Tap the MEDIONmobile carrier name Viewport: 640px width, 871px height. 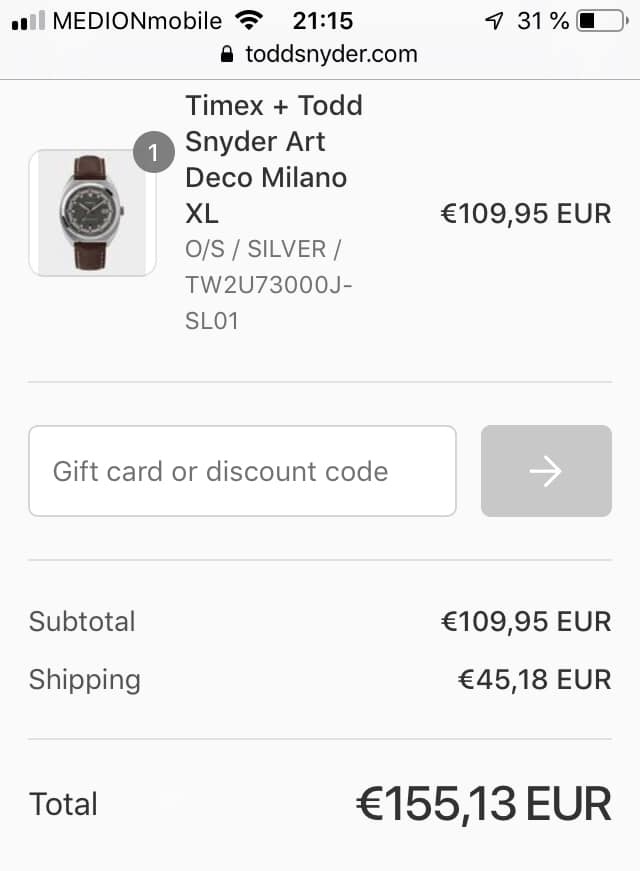[139, 21]
